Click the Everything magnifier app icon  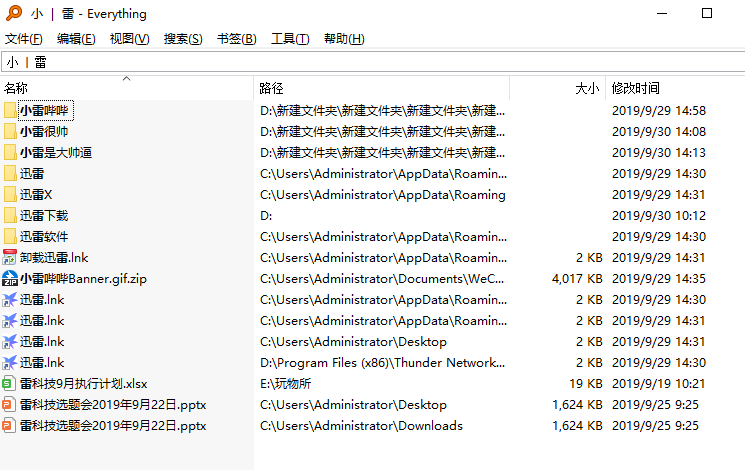14,13
